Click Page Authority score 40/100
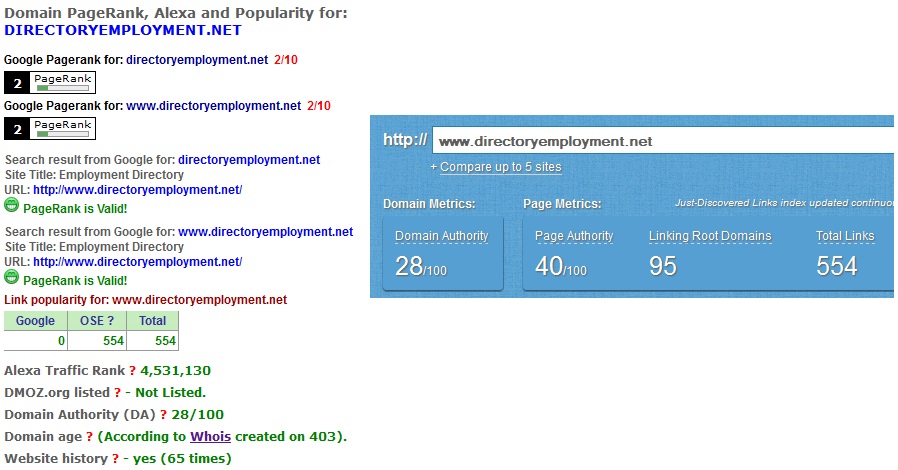 pyautogui.click(x=561, y=266)
